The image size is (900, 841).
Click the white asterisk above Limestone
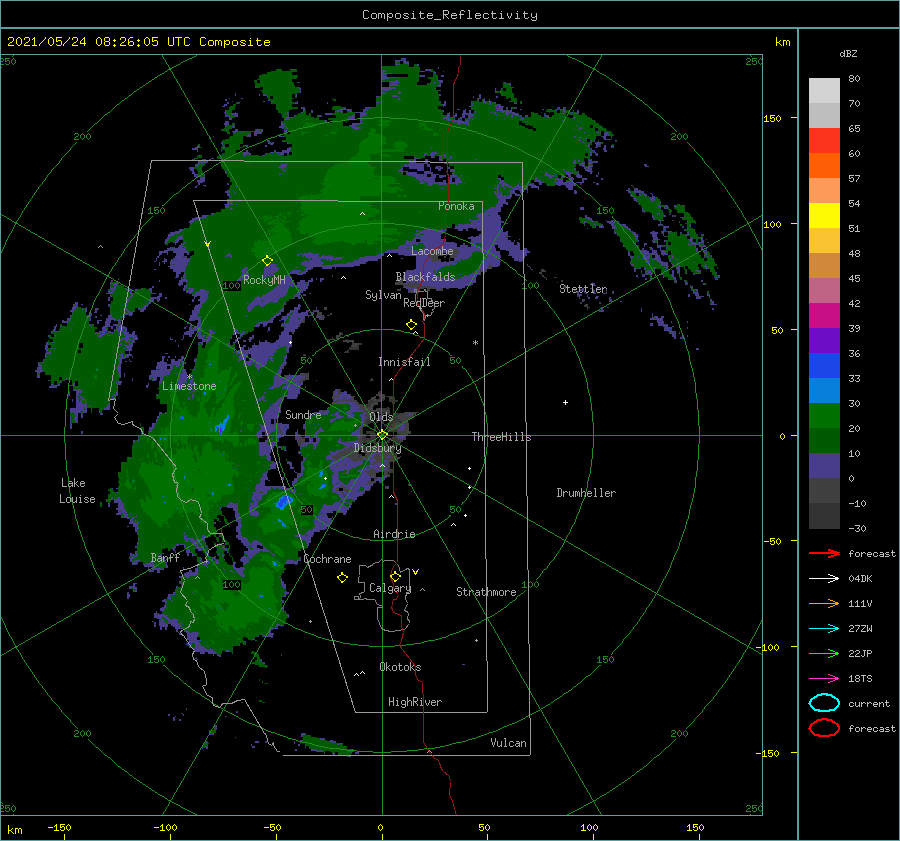189,377
